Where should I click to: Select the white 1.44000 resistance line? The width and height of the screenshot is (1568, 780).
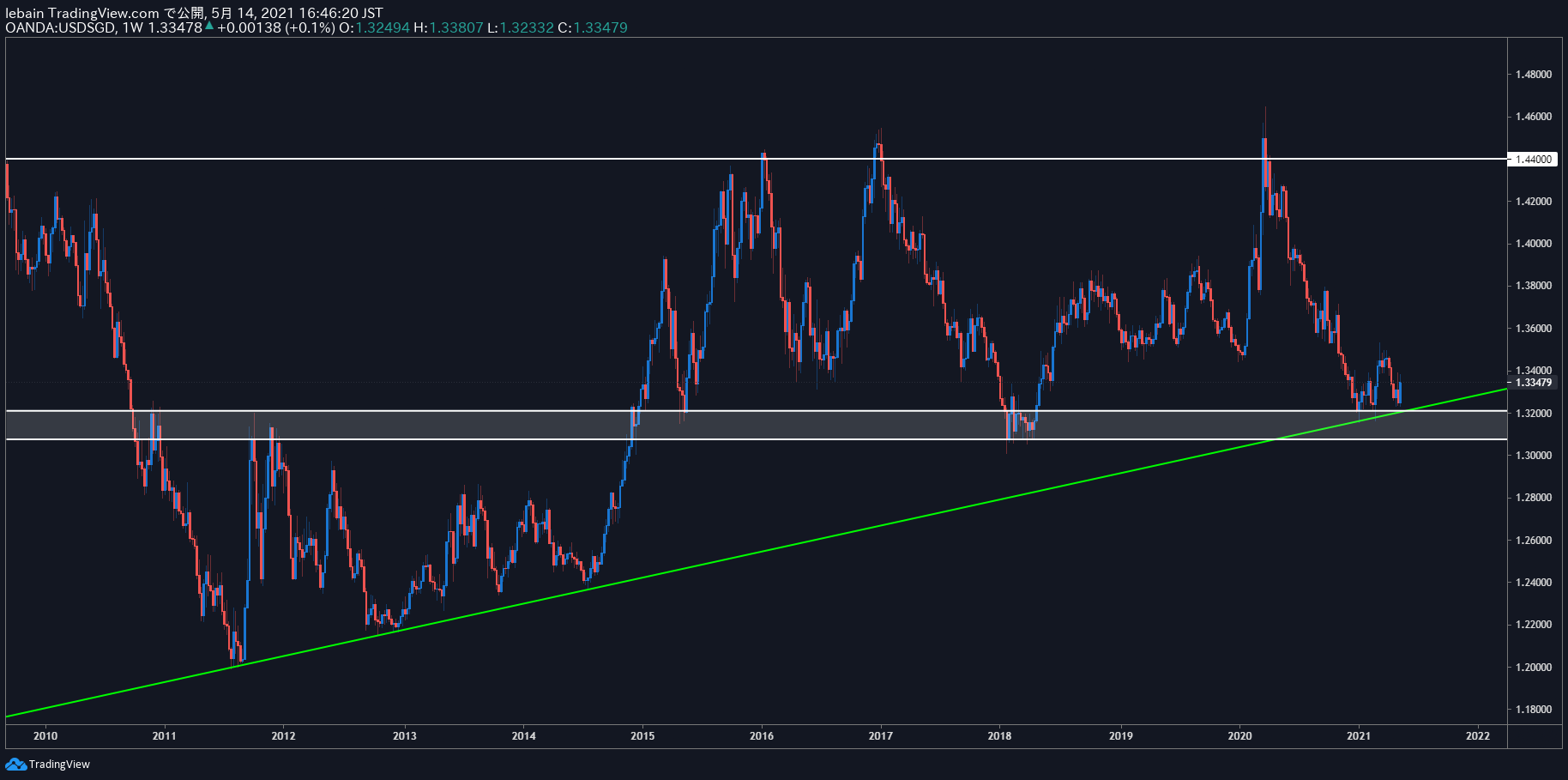[x=755, y=159]
